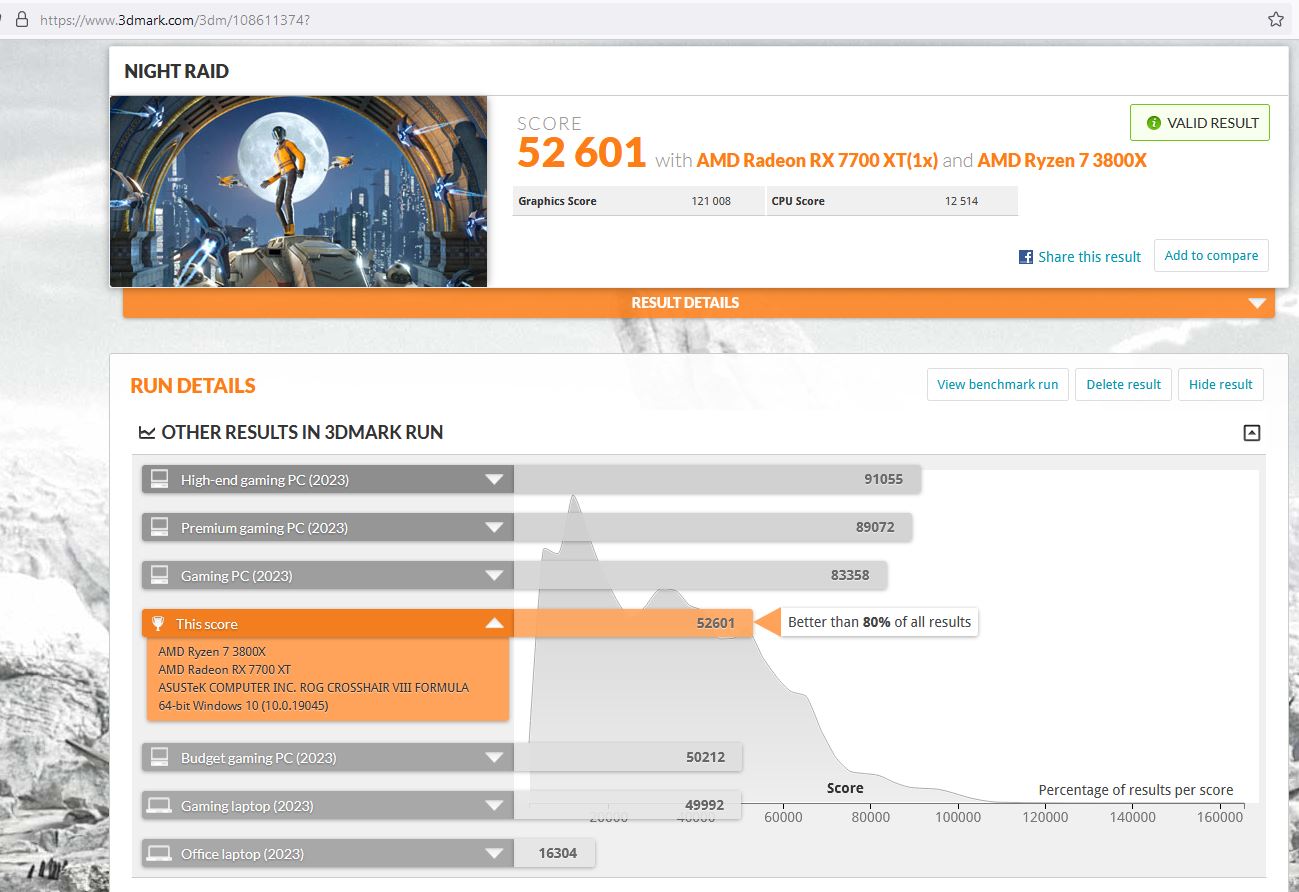Click the 52601 orange score bar
The image size is (1299, 892).
[x=633, y=623]
